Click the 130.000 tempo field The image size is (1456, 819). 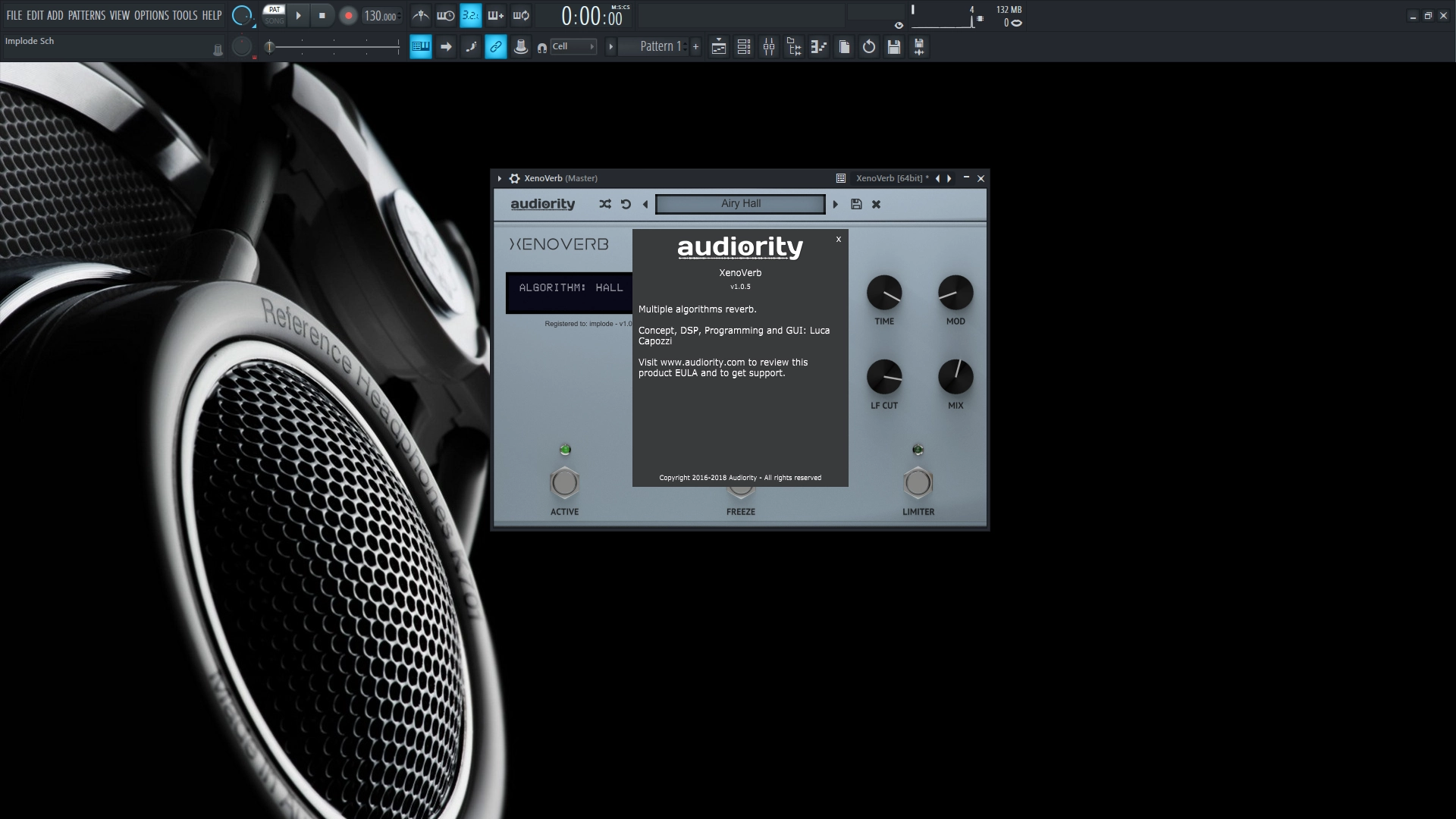click(381, 16)
